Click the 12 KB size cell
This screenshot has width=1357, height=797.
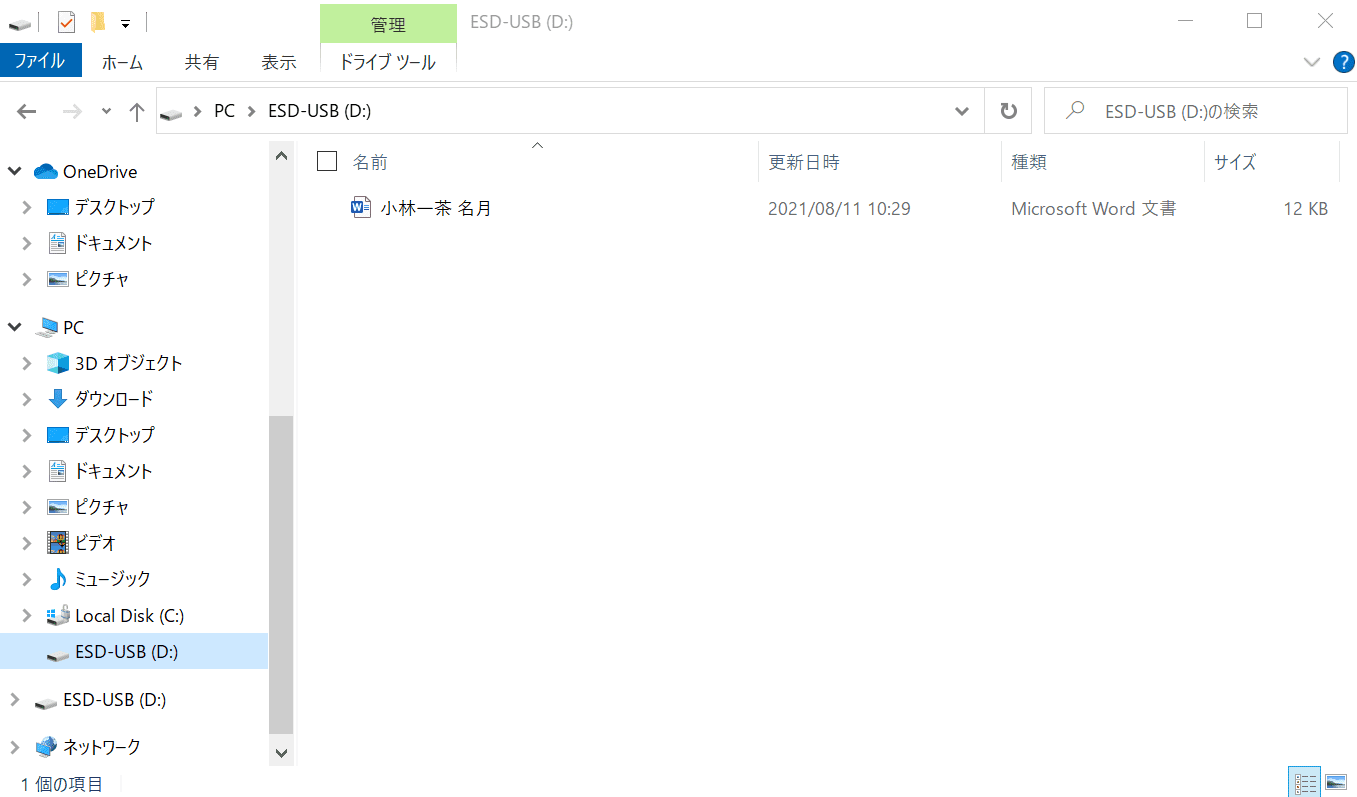tap(1305, 209)
